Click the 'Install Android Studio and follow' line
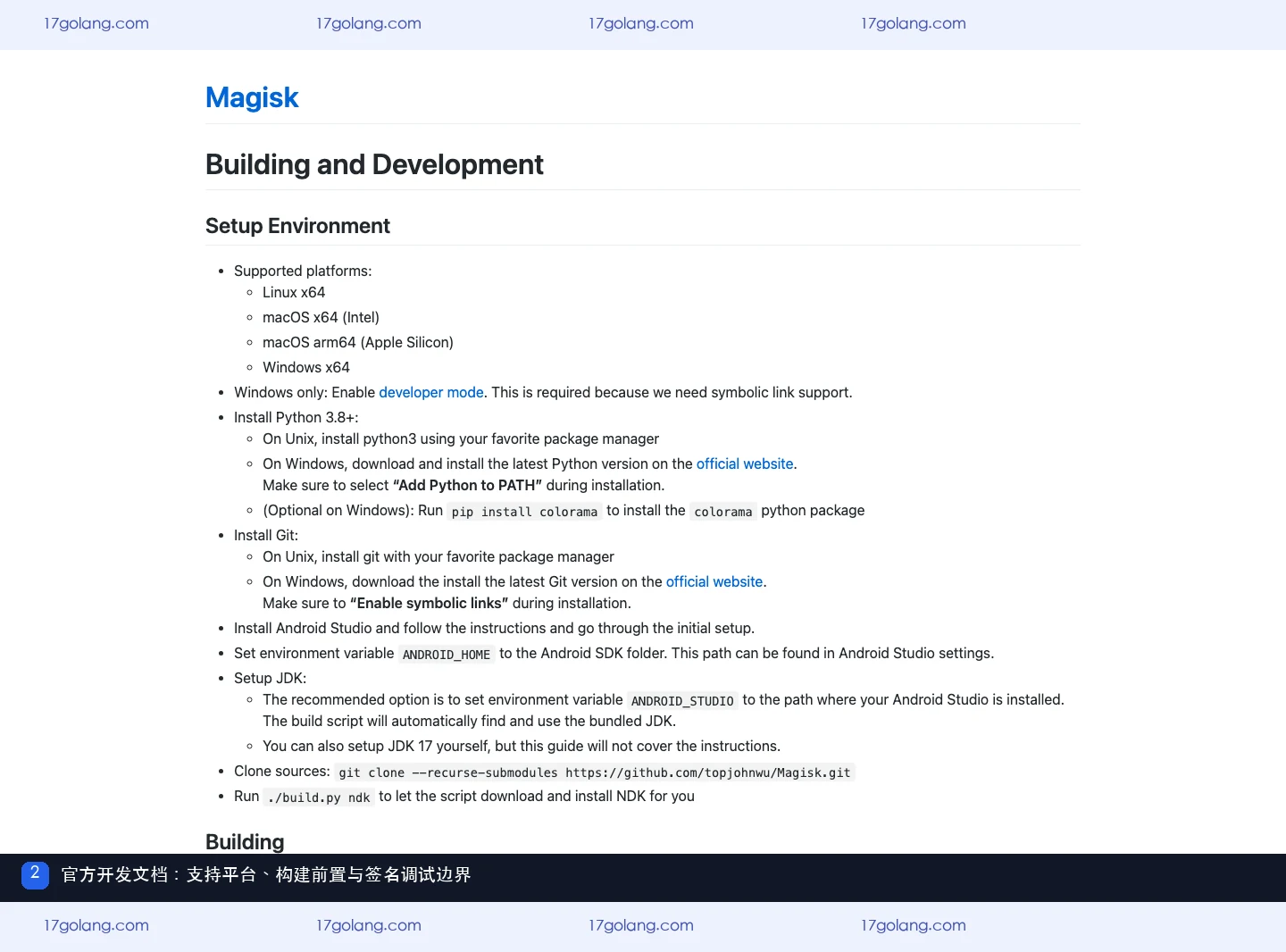The width and height of the screenshot is (1286, 952). click(x=494, y=628)
